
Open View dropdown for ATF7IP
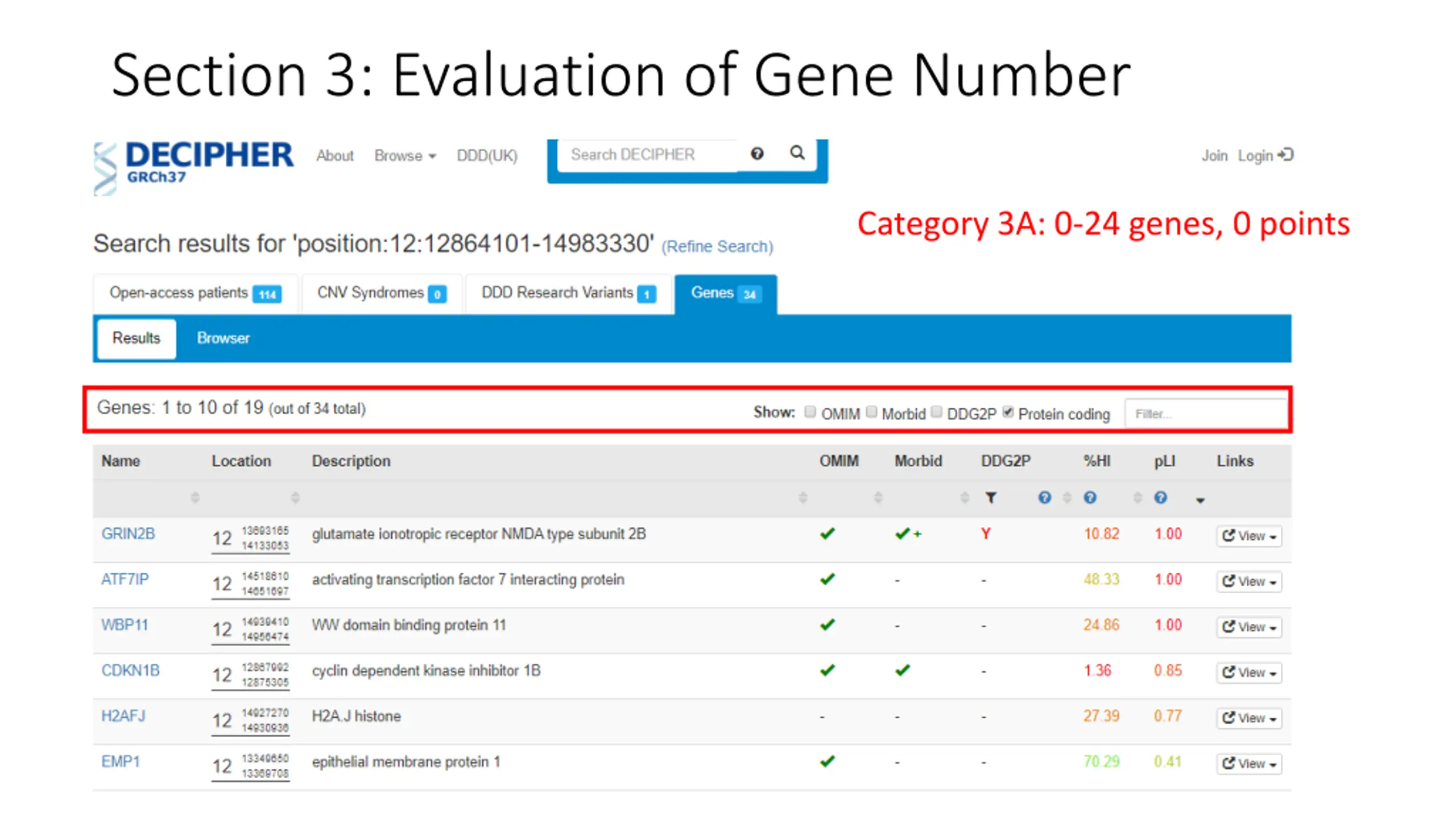[x=1249, y=581]
